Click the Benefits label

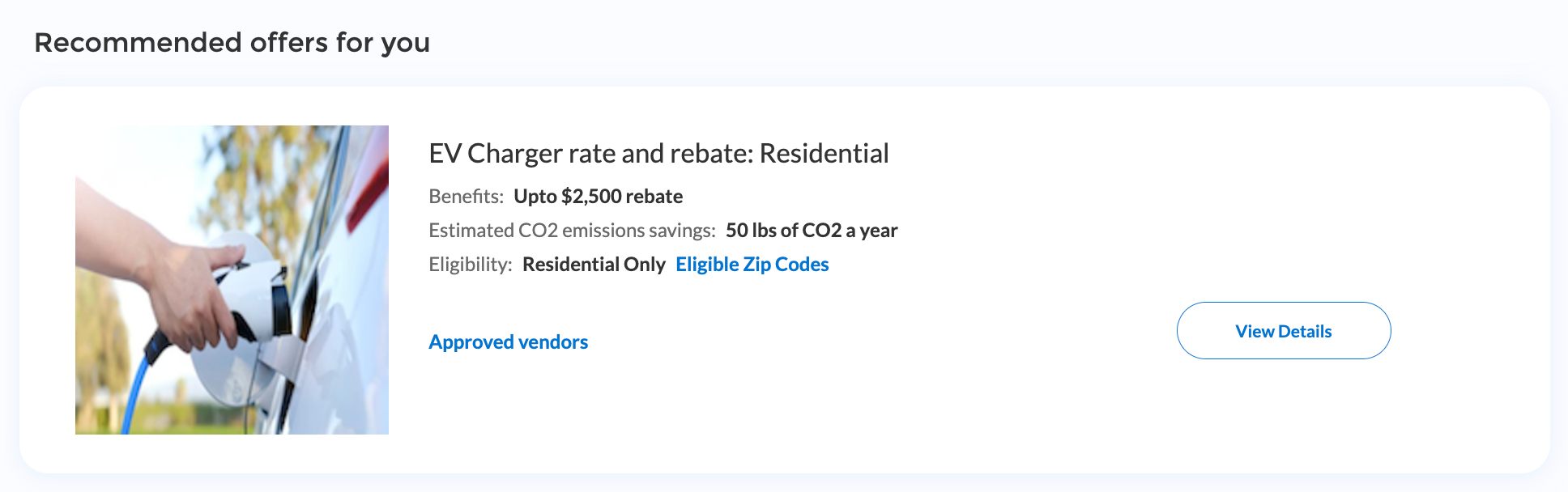pyautogui.click(x=466, y=197)
